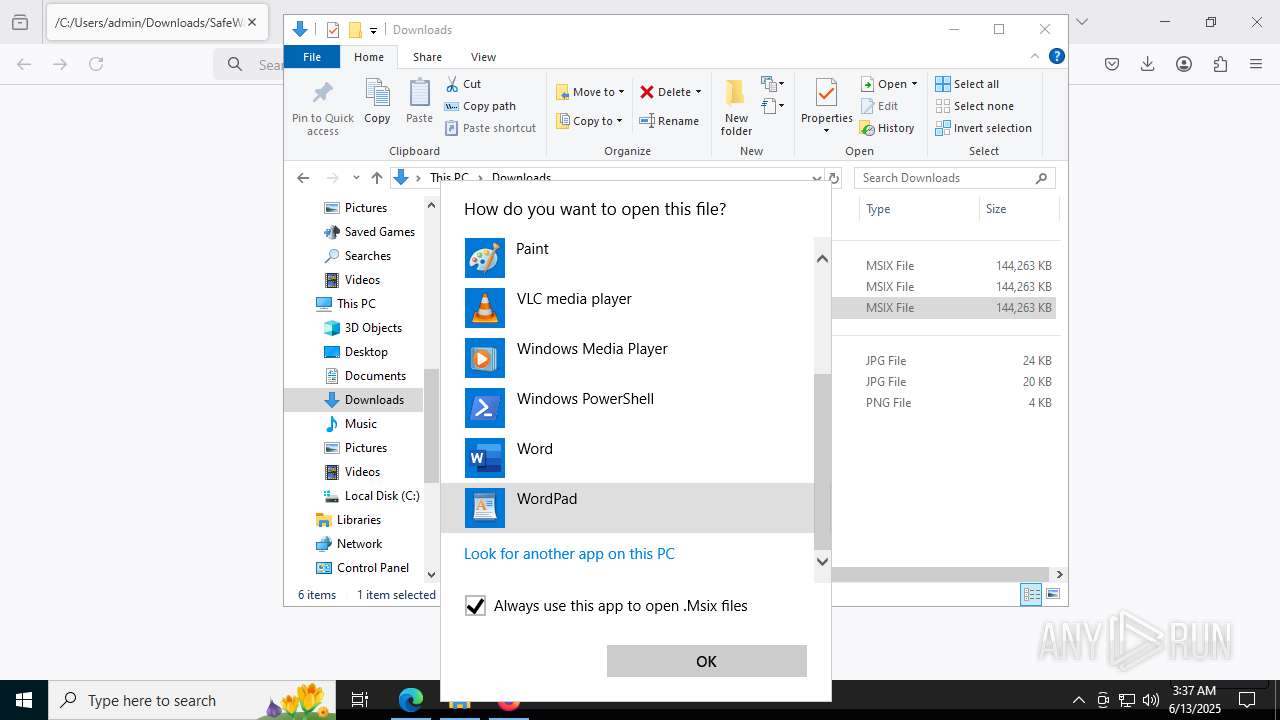
Task: Open the Properties ribbon button
Action: tap(827, 106)
